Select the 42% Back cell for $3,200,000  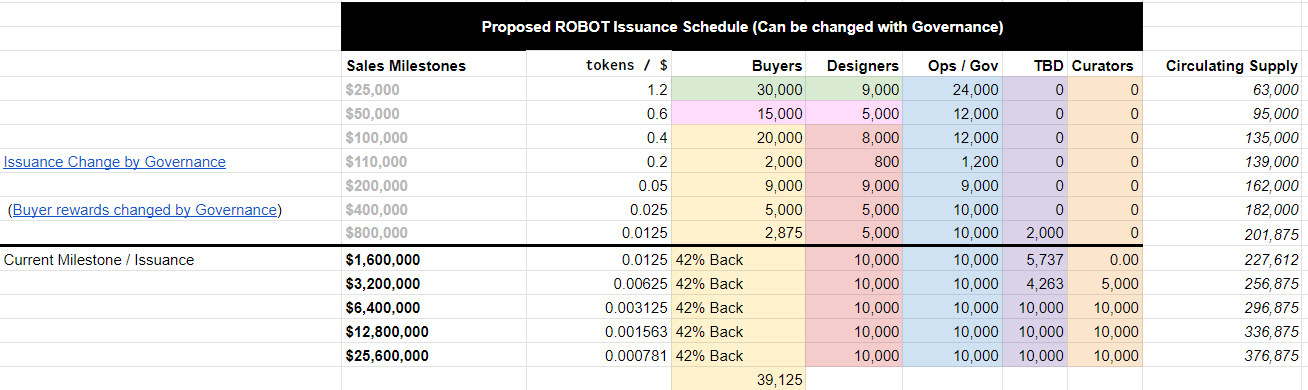tap(739, 284)
